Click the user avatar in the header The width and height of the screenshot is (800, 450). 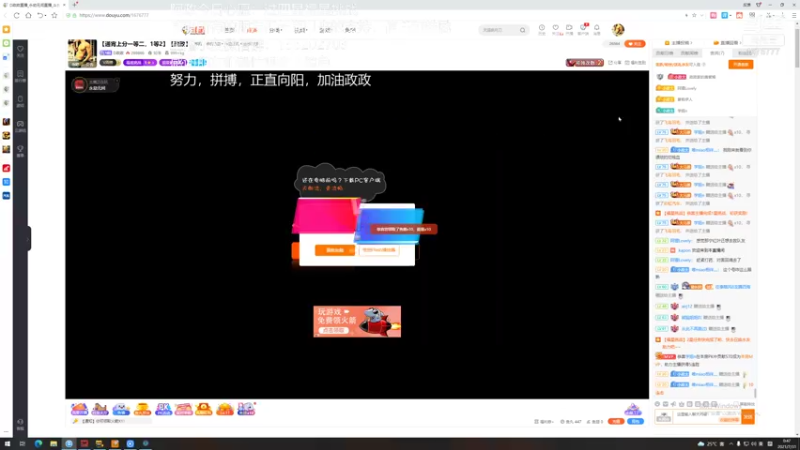pos(618,30)
